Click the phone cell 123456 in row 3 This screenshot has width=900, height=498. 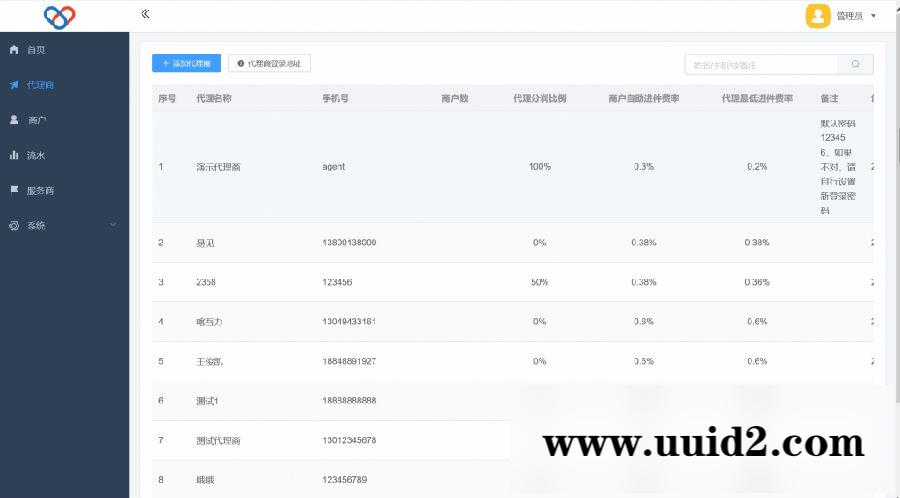(337, 282)
